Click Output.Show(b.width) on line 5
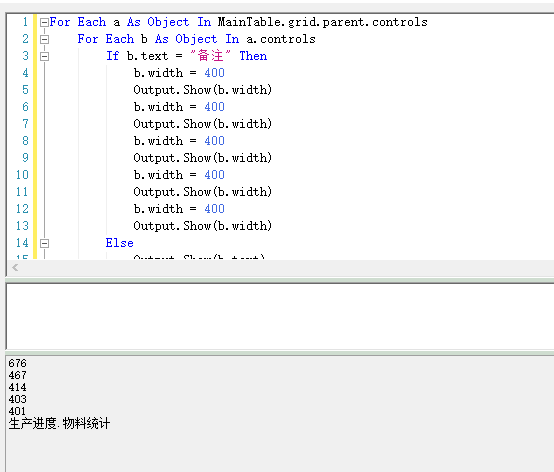Image resolution: width=554 pixels, height=472 pixels. (x=202, y=90)
